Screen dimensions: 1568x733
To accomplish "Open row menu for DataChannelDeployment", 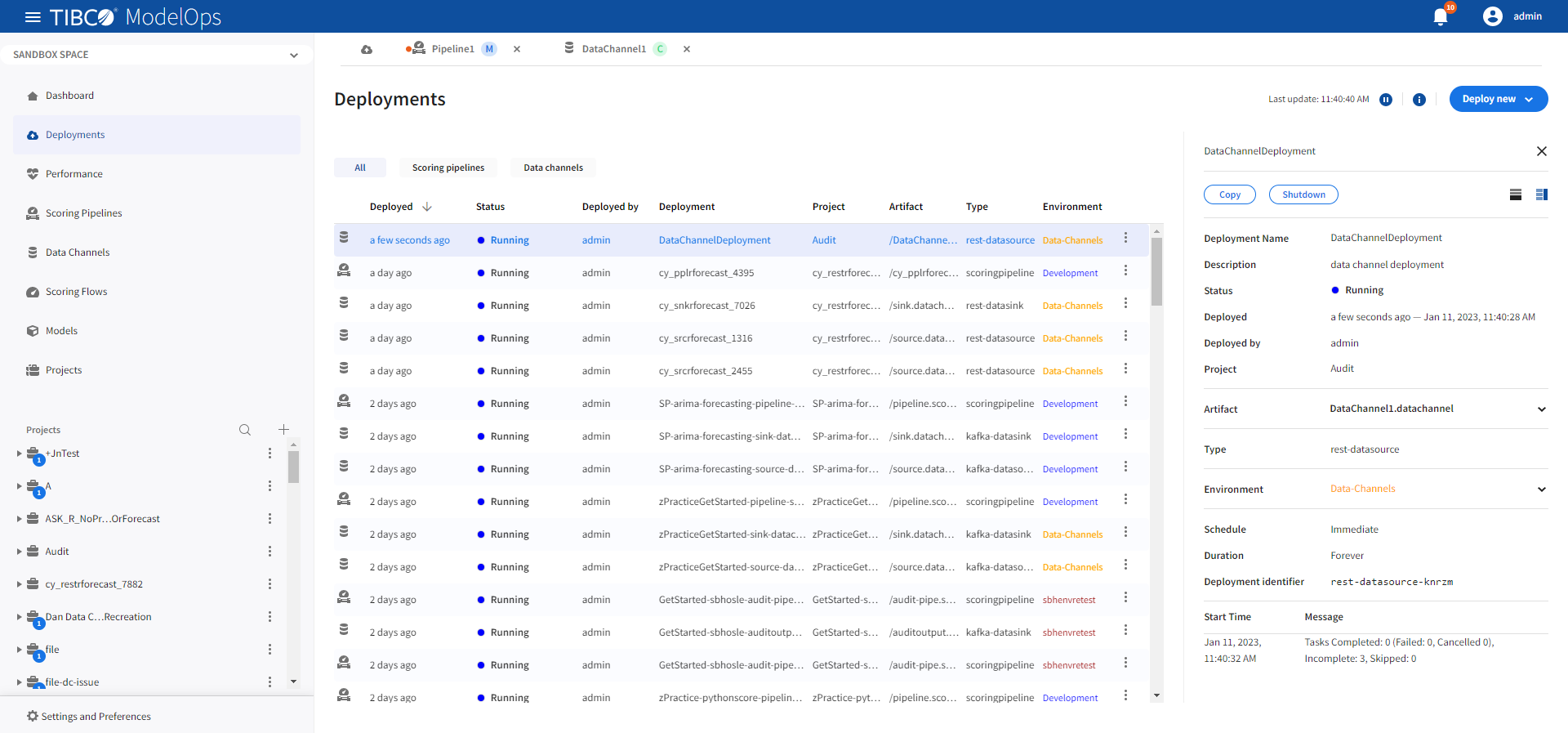I will (1125, 238).
